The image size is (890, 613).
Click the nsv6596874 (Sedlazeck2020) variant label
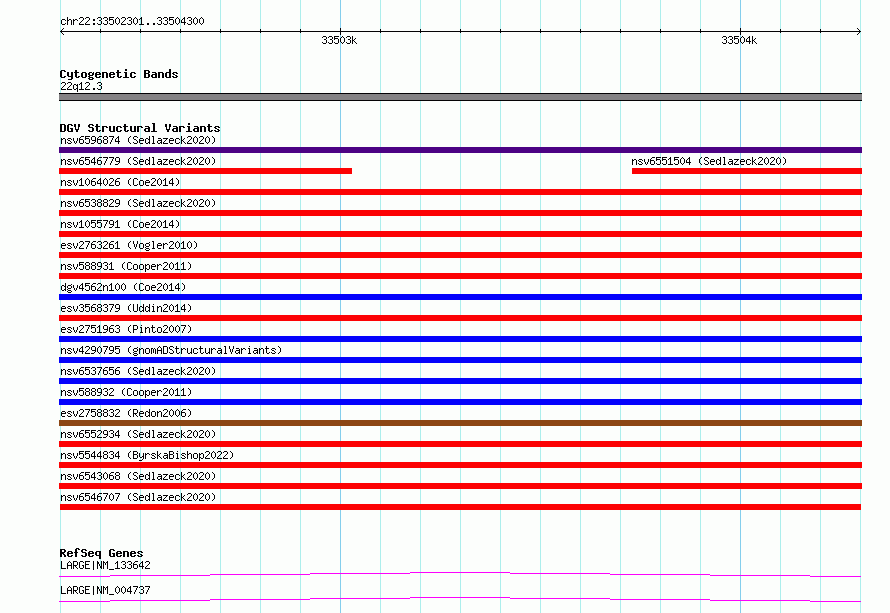click(x=138, y=140)
